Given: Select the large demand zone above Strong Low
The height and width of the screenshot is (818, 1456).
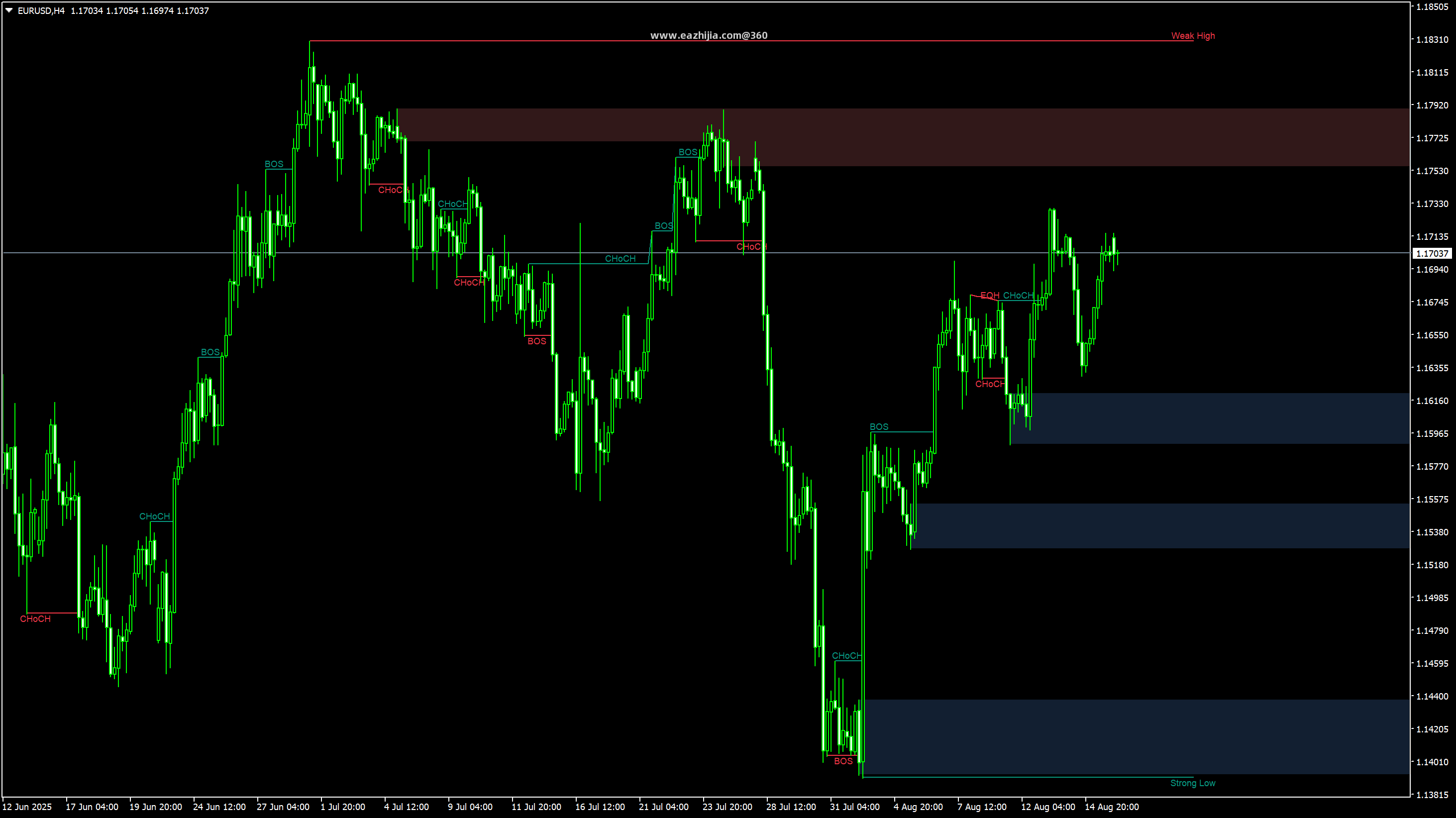Looking at the screenshot, I should coord(1136,736).
